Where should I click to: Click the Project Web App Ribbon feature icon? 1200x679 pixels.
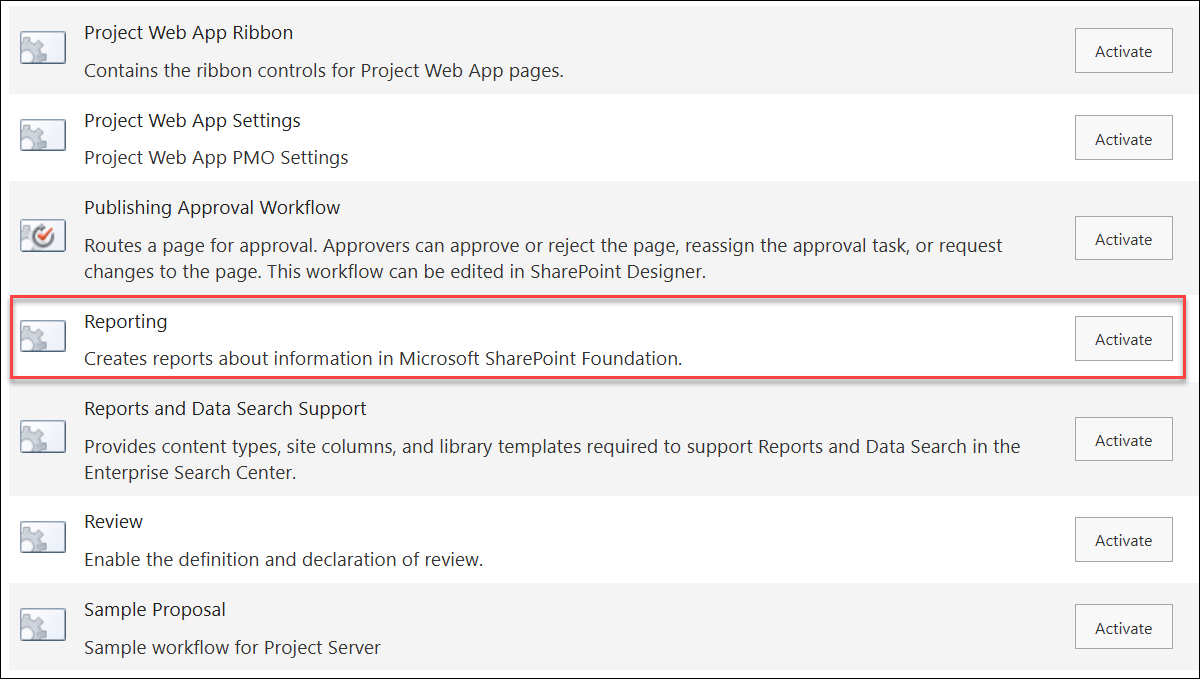[42, 46]
